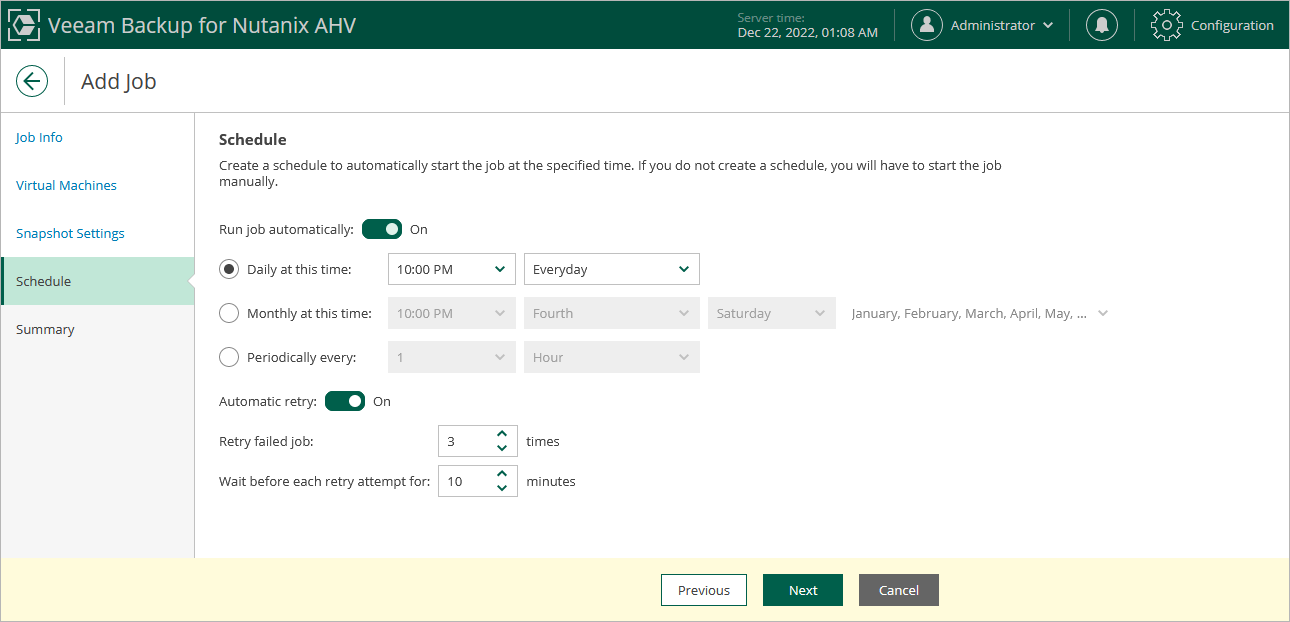Open the Hour unit dropdown

(x=612, y=357)
